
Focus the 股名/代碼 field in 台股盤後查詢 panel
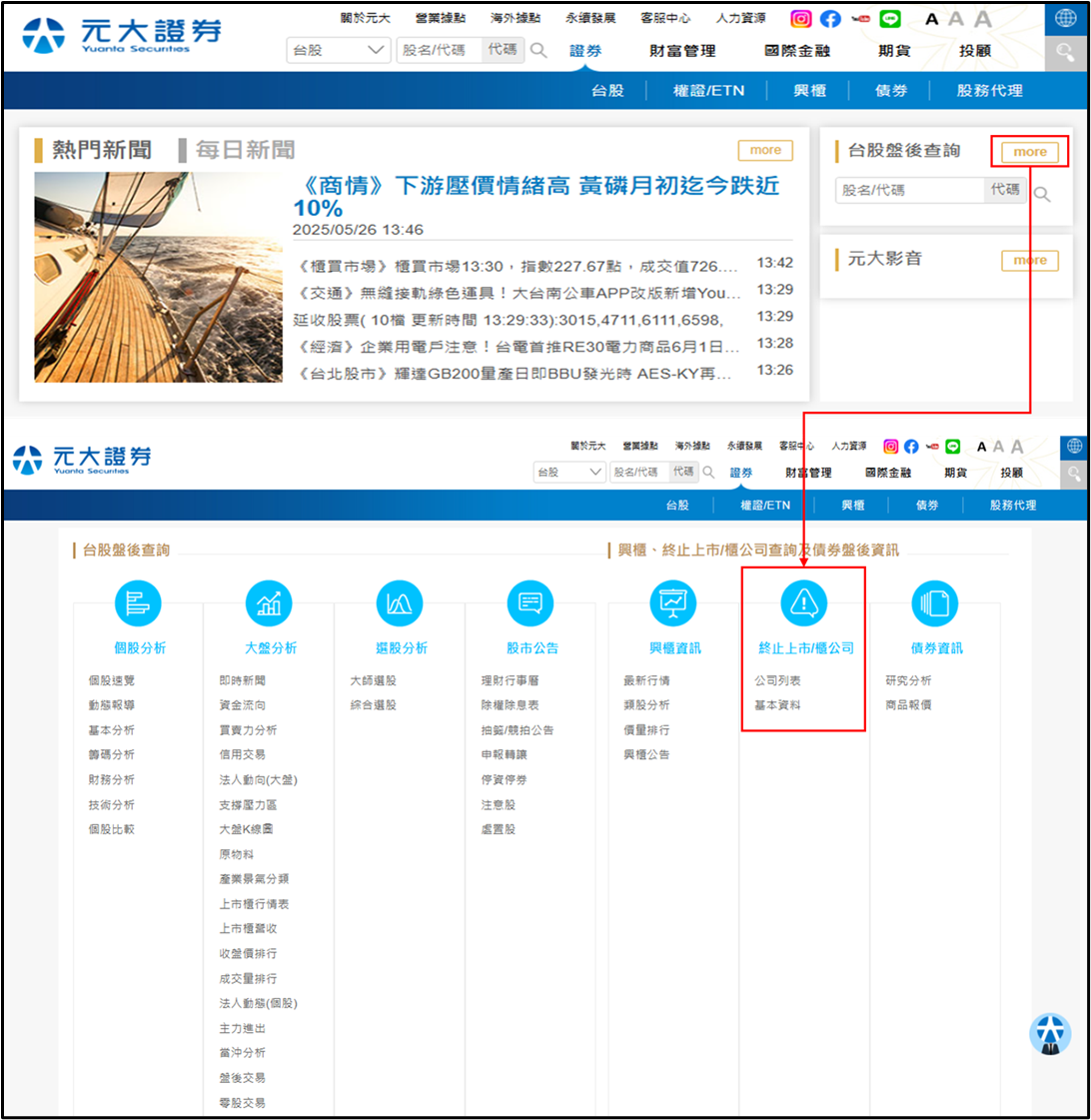click(909, 190)
